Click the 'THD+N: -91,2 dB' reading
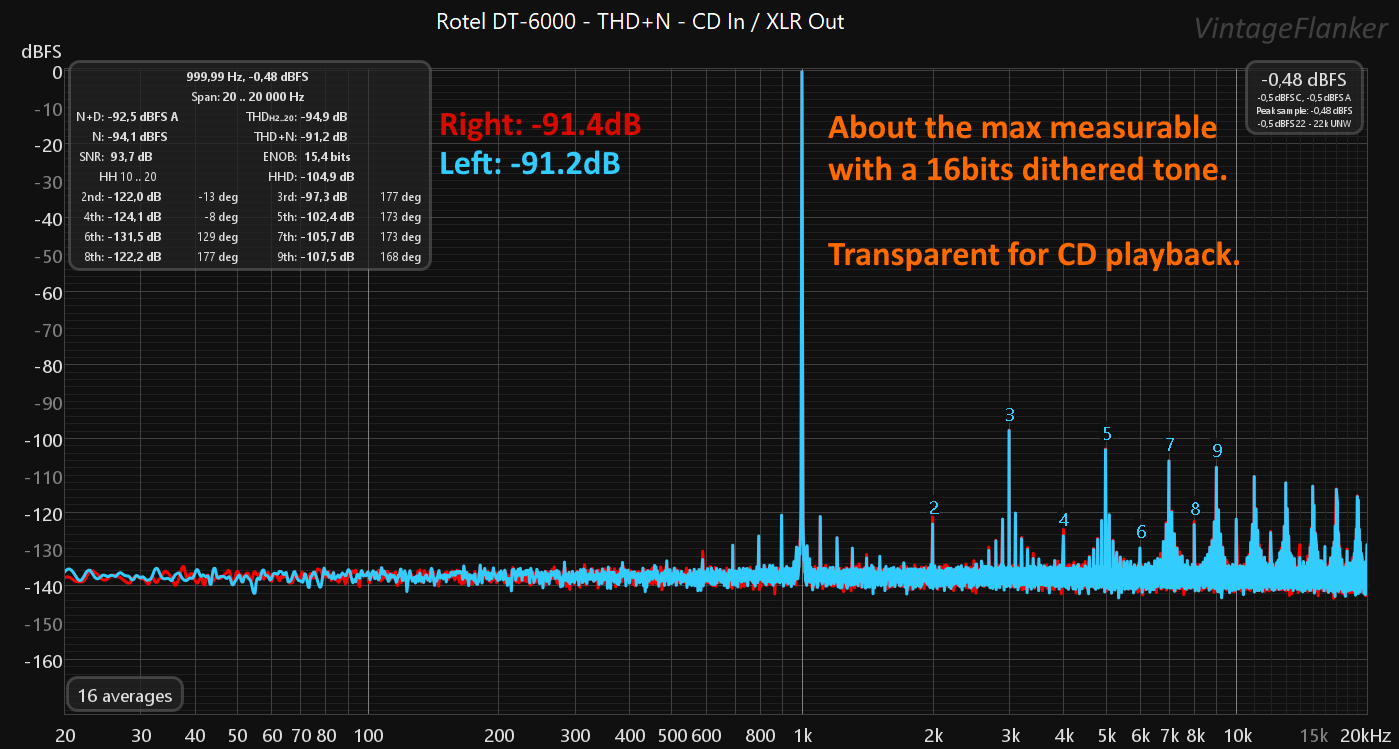This screenshot has height=749, width=1399. [x=301, y=136]
